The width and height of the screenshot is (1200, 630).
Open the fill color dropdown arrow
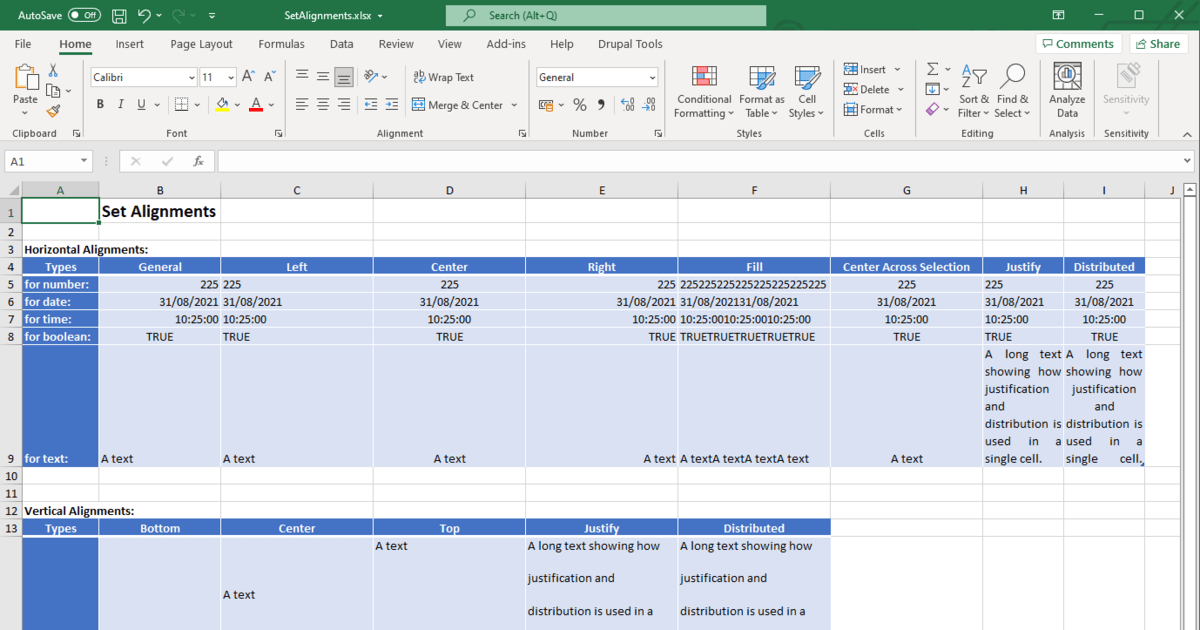pos(237,104)
